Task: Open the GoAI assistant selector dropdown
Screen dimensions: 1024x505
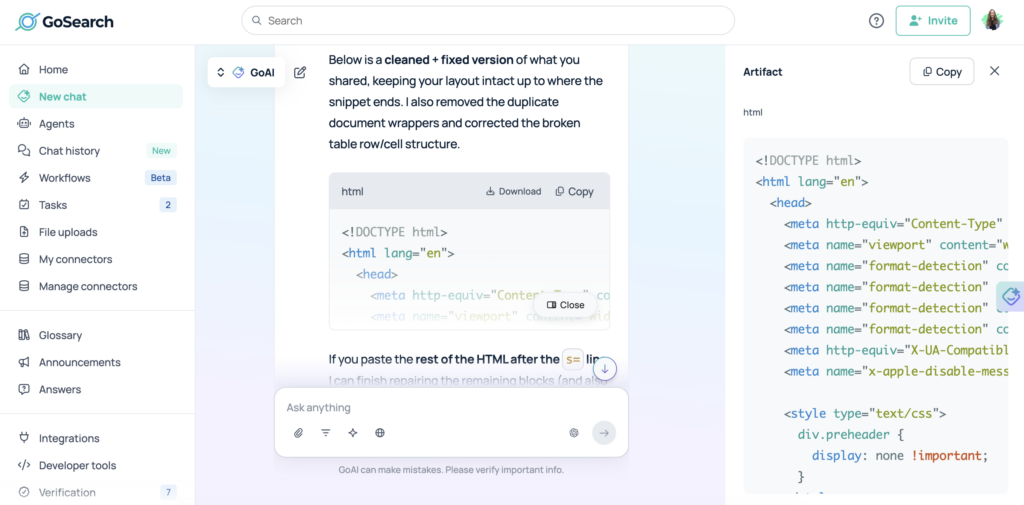Action: point(246,73)
